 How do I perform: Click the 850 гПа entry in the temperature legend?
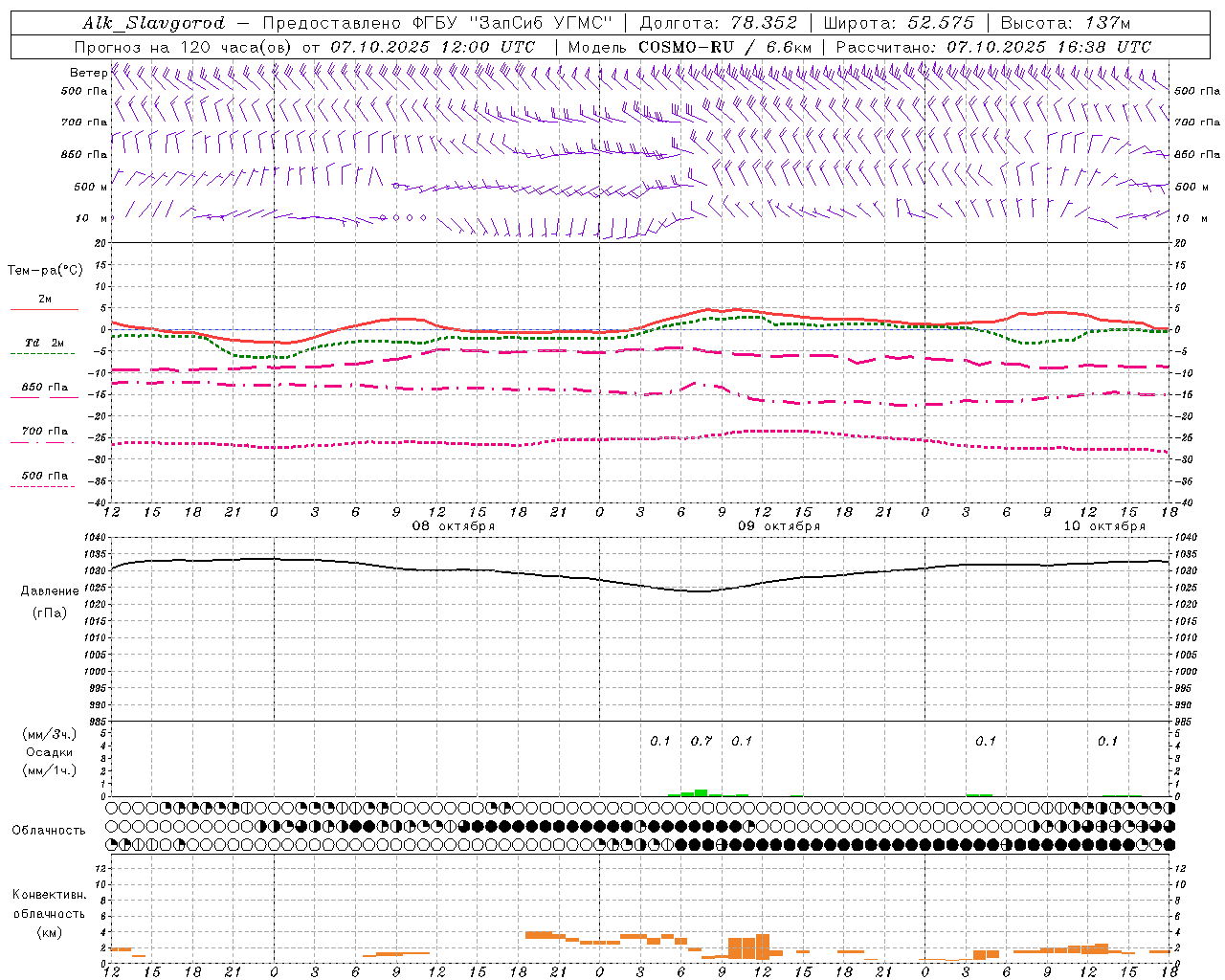tap(44, 390)
